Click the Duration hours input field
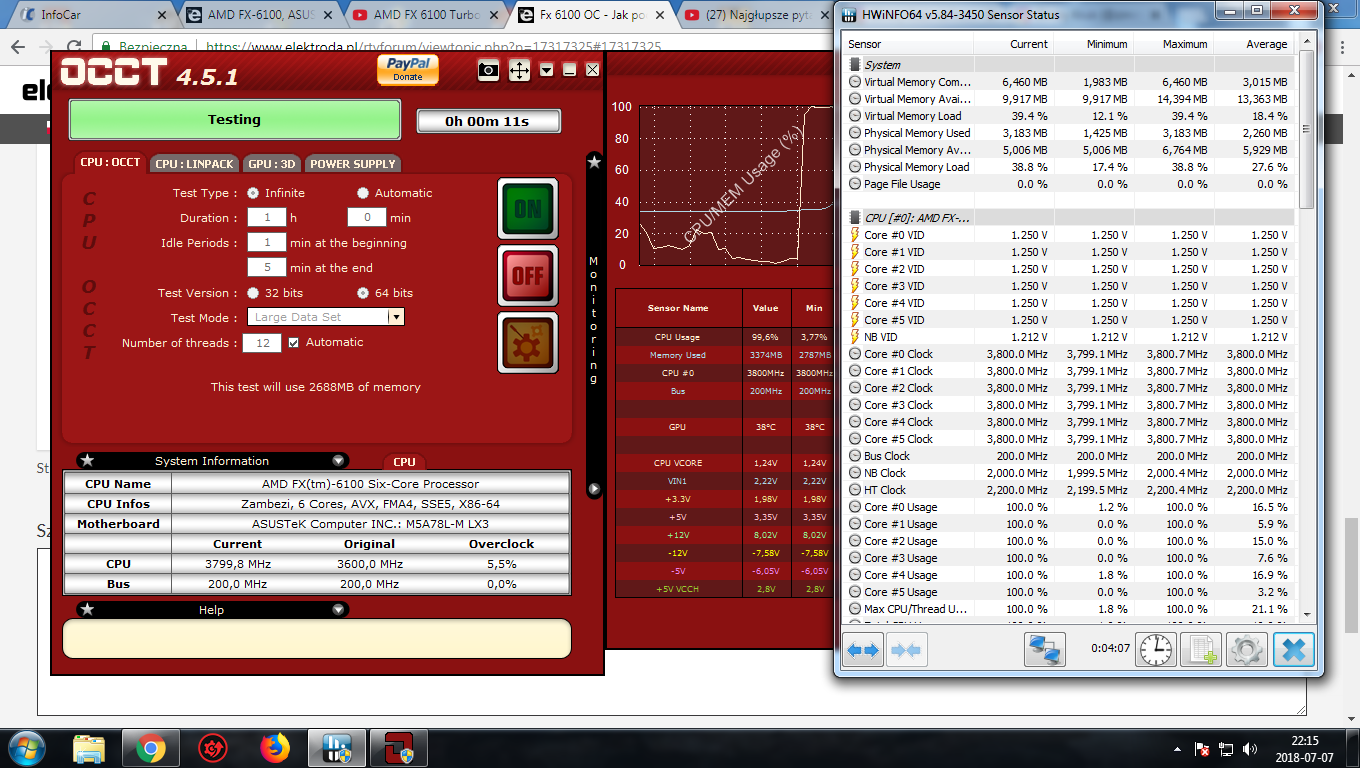1360x768 pixels. tap(266, 217)
